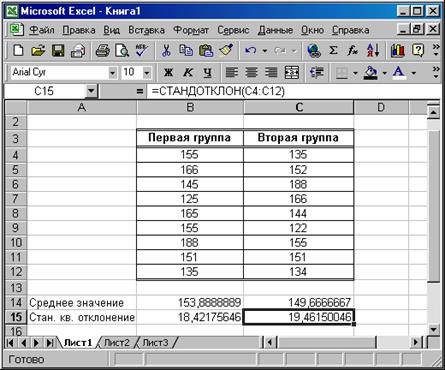Select cell with value 153,8888889

190,302
